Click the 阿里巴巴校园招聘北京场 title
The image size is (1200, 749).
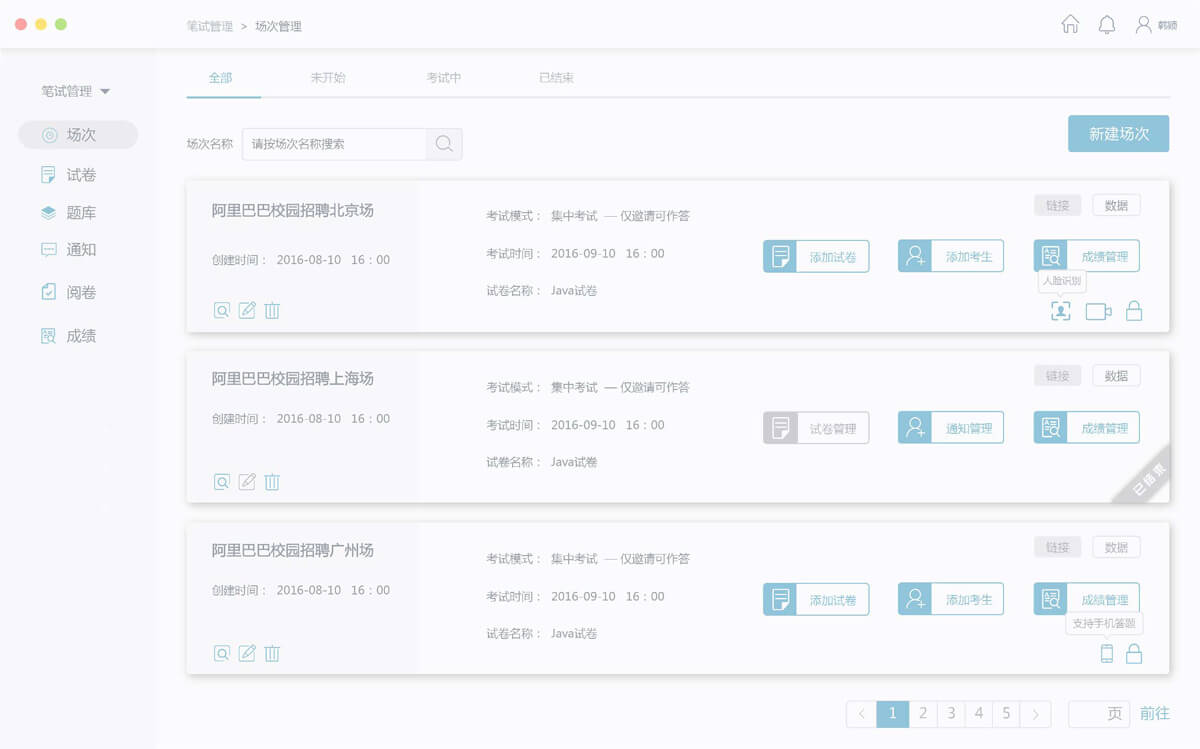(293, 211)
